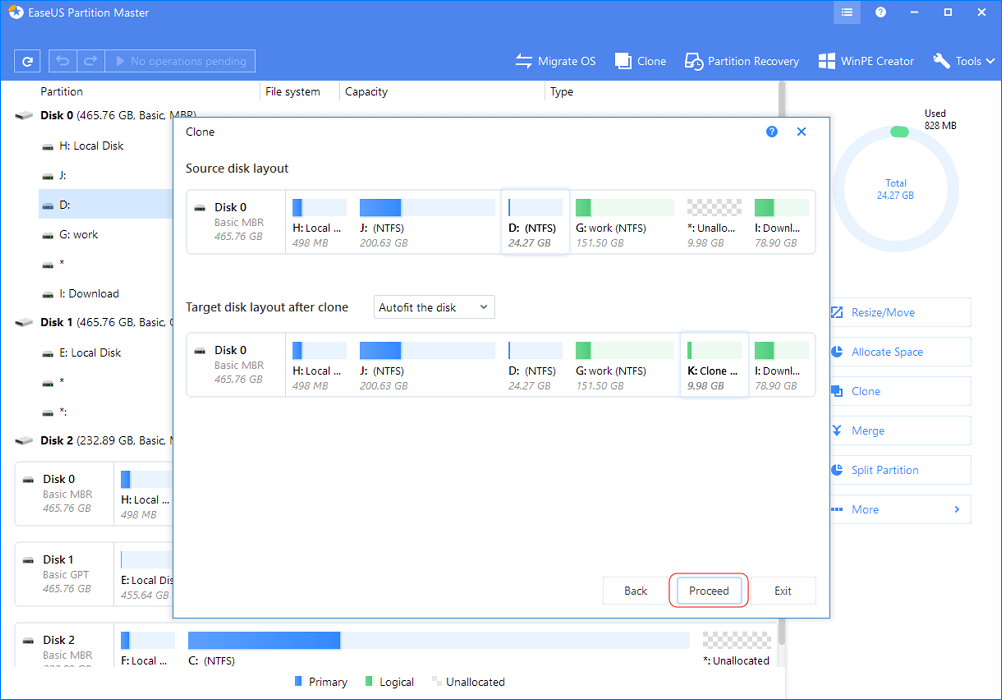Open Autofit the disk dropdown
The height and width of the screenshot is (700, 1002).
434,307
